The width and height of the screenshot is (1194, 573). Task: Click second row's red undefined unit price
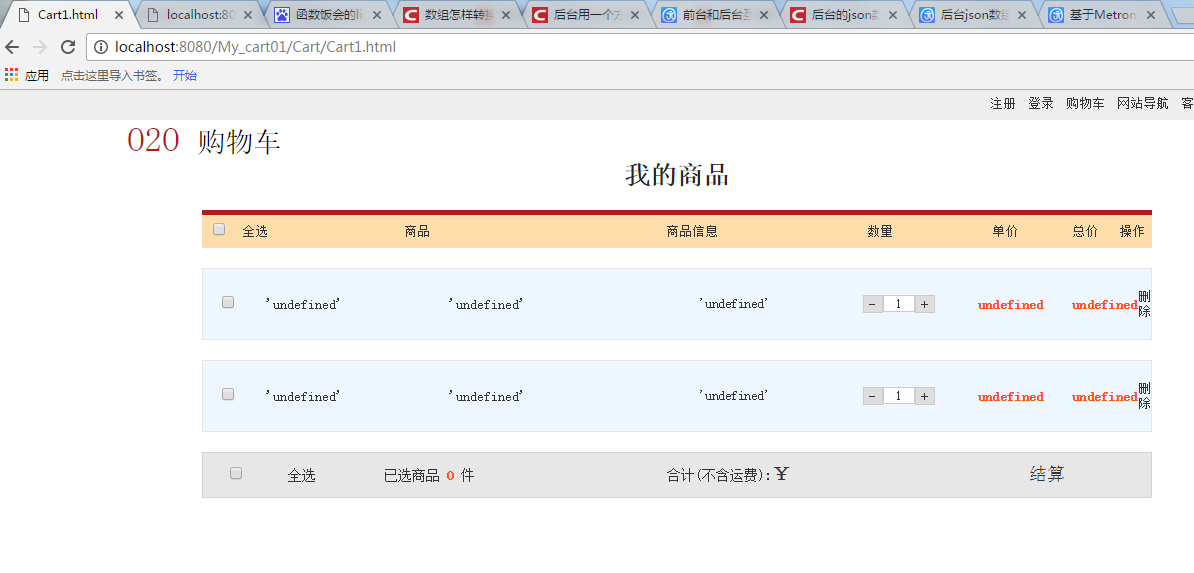[x=1010, y=397]
